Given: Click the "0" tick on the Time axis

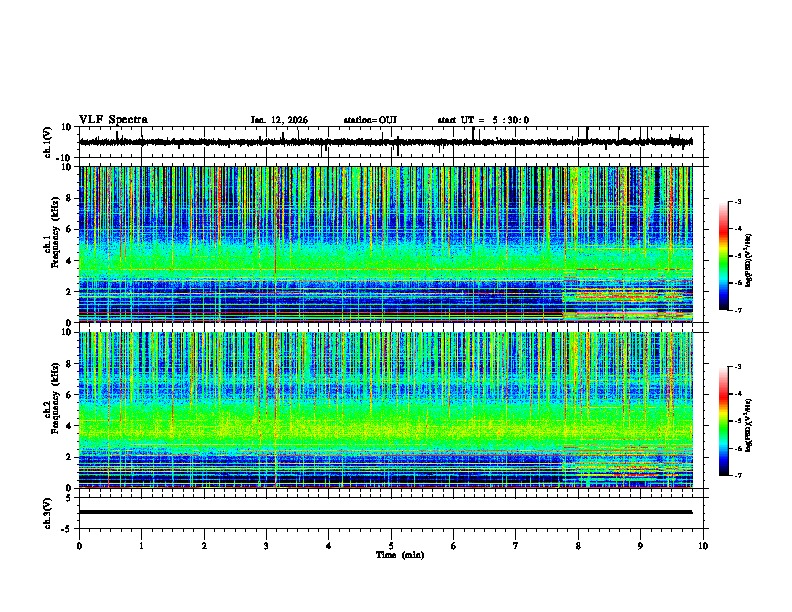Looking at the screenshot, I should 79,546.
